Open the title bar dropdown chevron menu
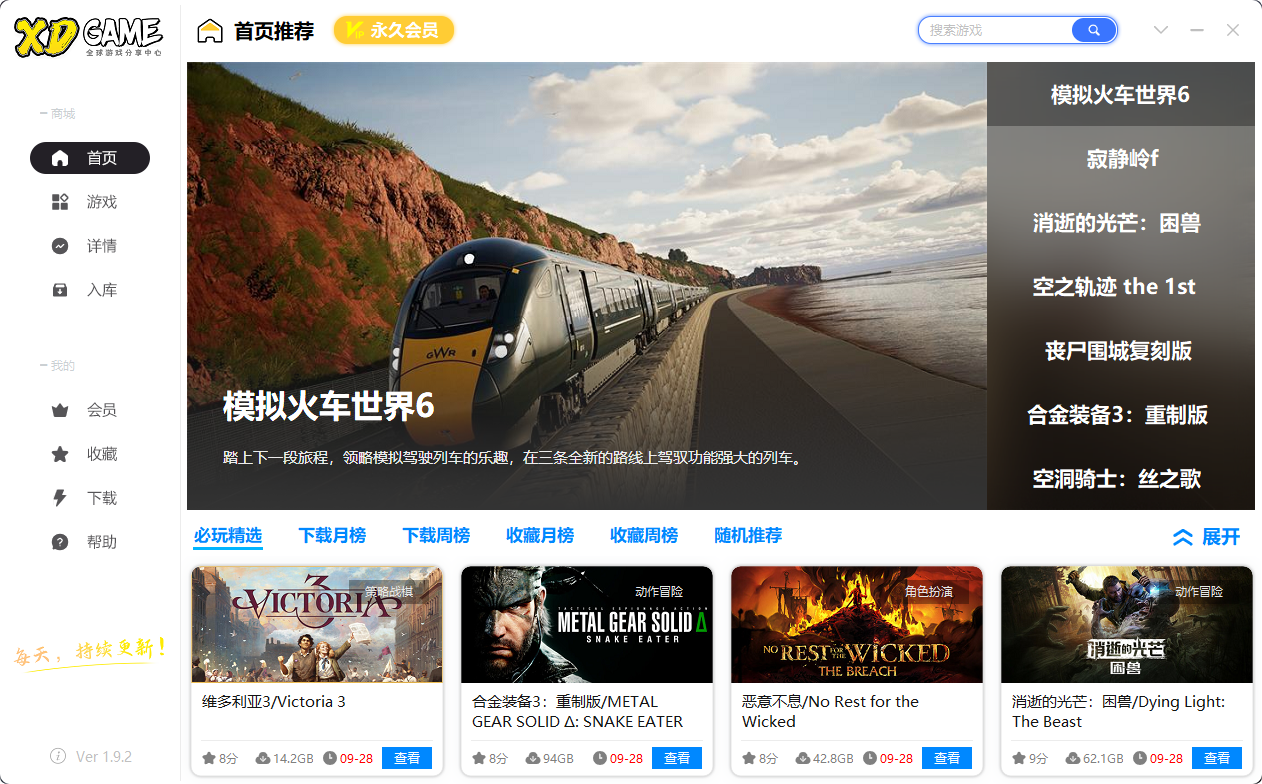The image size is (1262, 784). pos(1160,30)
